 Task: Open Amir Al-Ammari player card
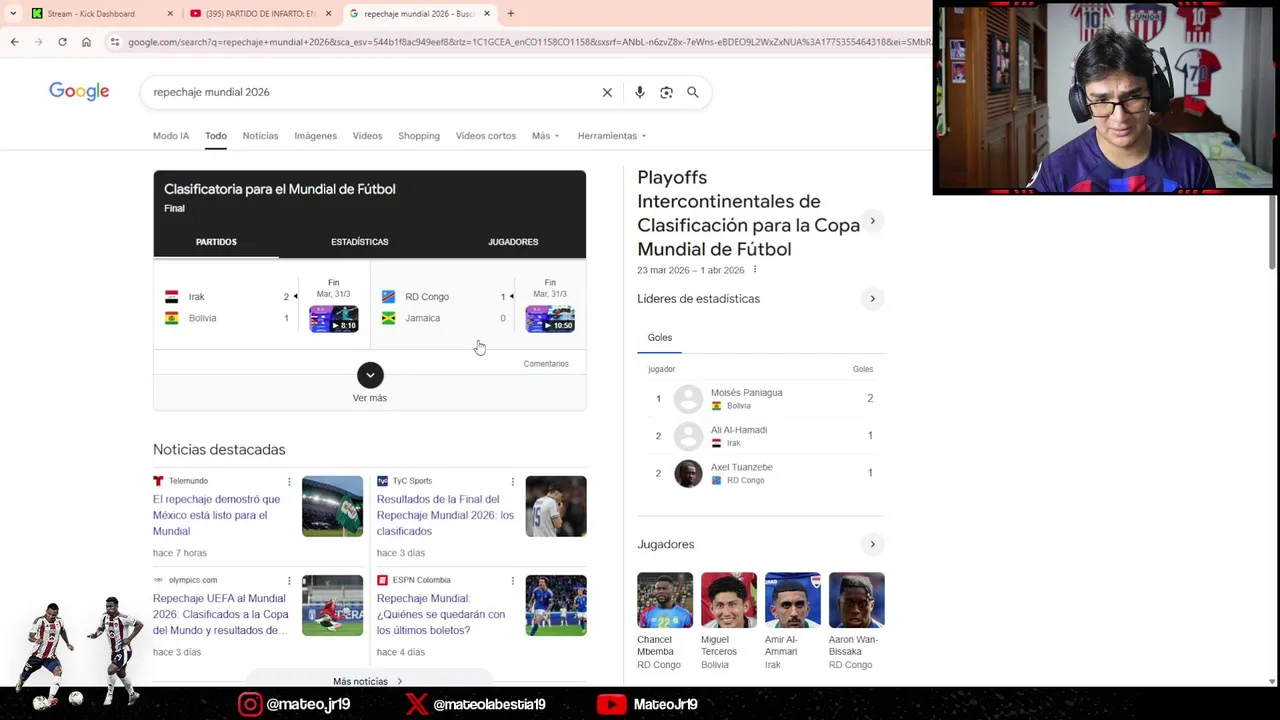pos(793,621)
